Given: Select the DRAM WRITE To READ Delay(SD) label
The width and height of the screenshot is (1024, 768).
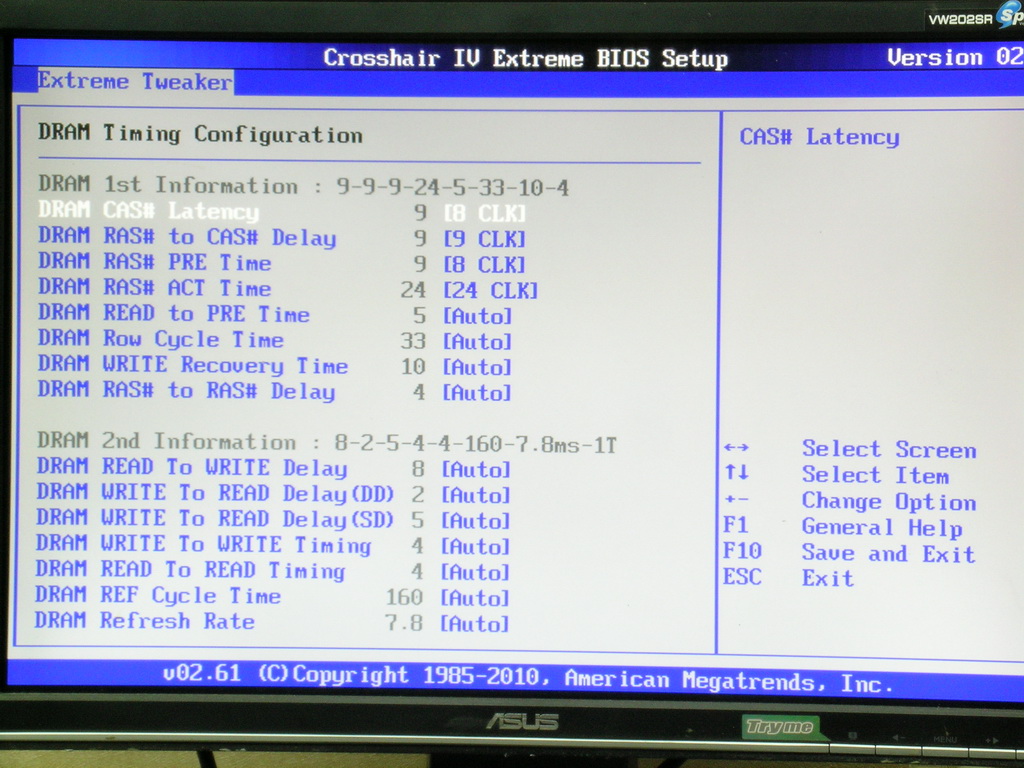Looking at the screenshot, I should click(x=216, y=519).
